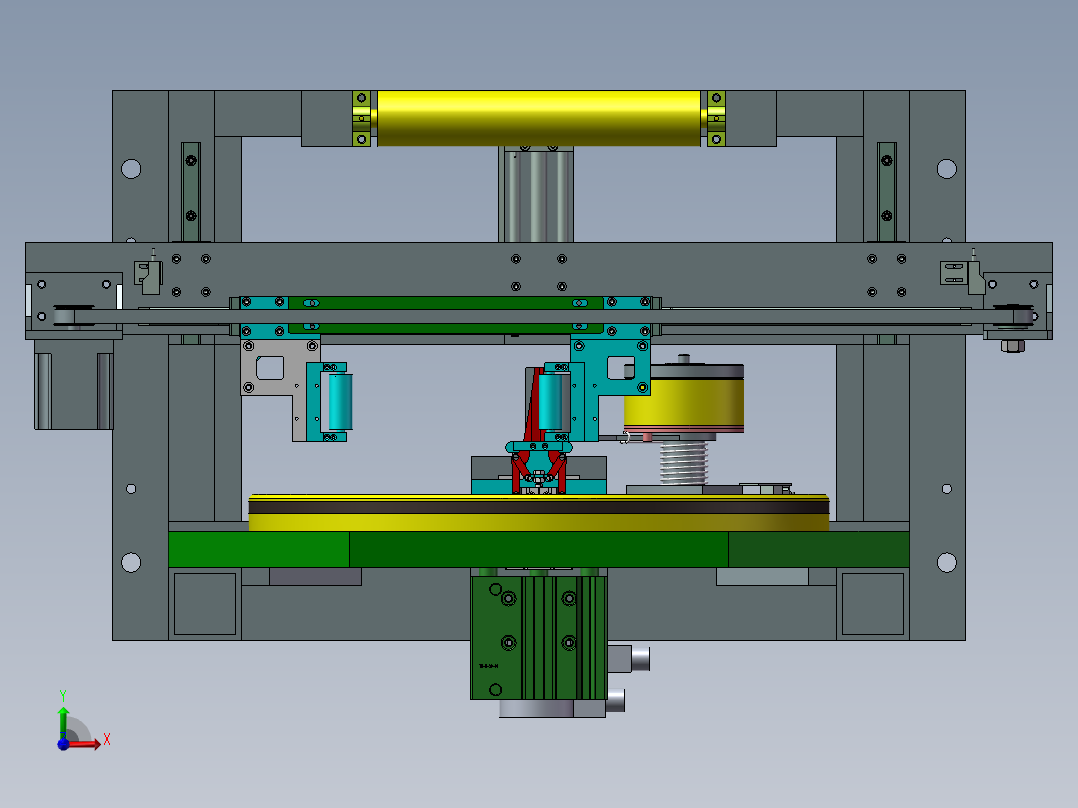Select the center cyan roller above the gripper
1078x808 pixels.
[551, 402]
